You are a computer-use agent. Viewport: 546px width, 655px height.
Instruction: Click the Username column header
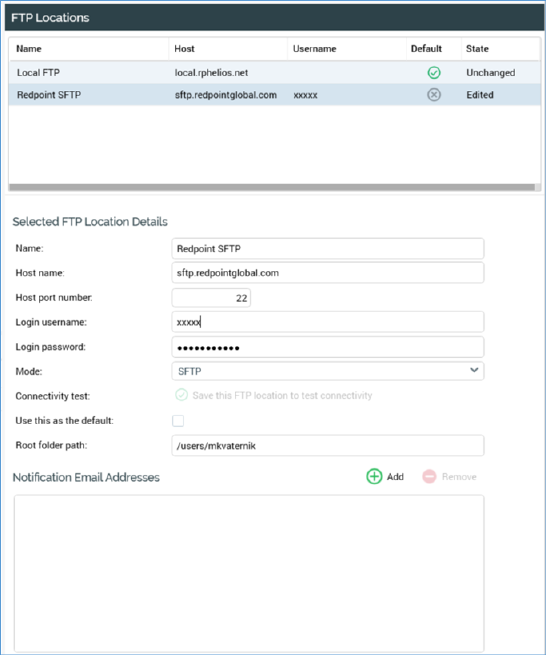pos(315,49)
